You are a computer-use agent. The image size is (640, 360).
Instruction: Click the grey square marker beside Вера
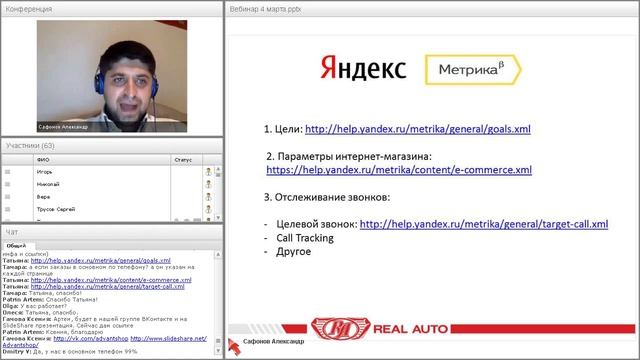click(7, 197)
